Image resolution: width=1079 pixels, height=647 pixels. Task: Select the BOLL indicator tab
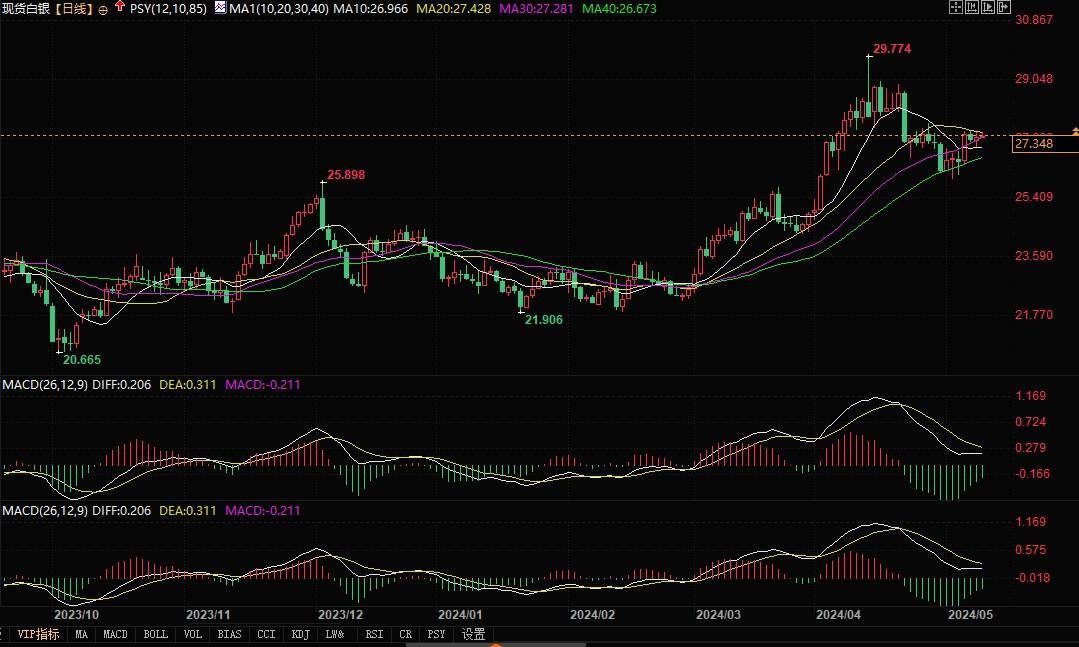(155, 633)
